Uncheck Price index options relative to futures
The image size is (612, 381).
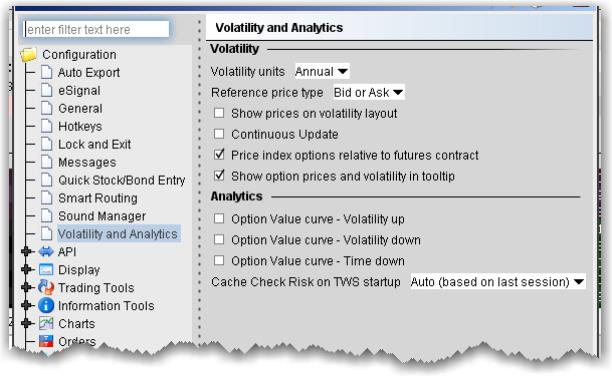pos(219,155)
